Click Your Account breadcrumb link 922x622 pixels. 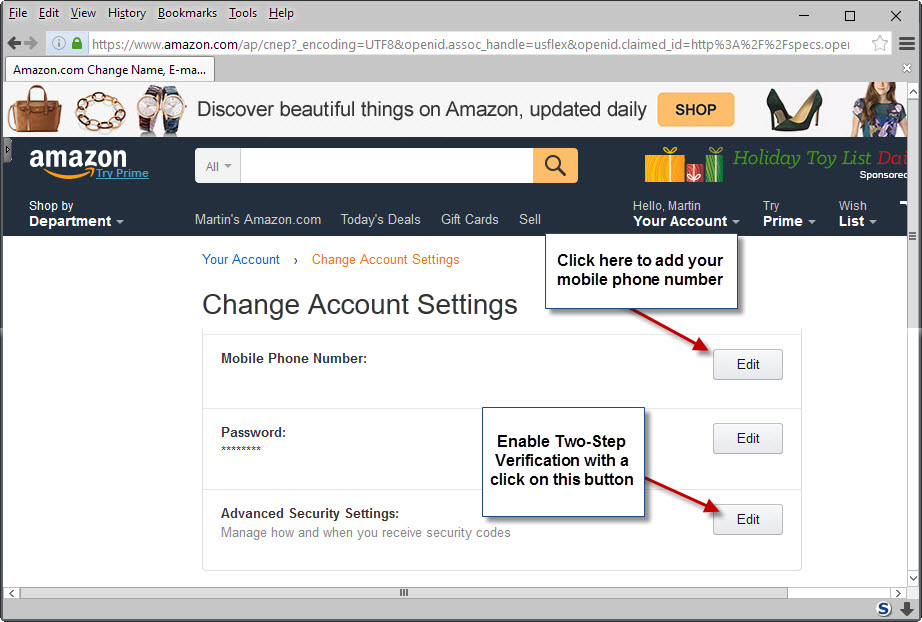[240, 259]
